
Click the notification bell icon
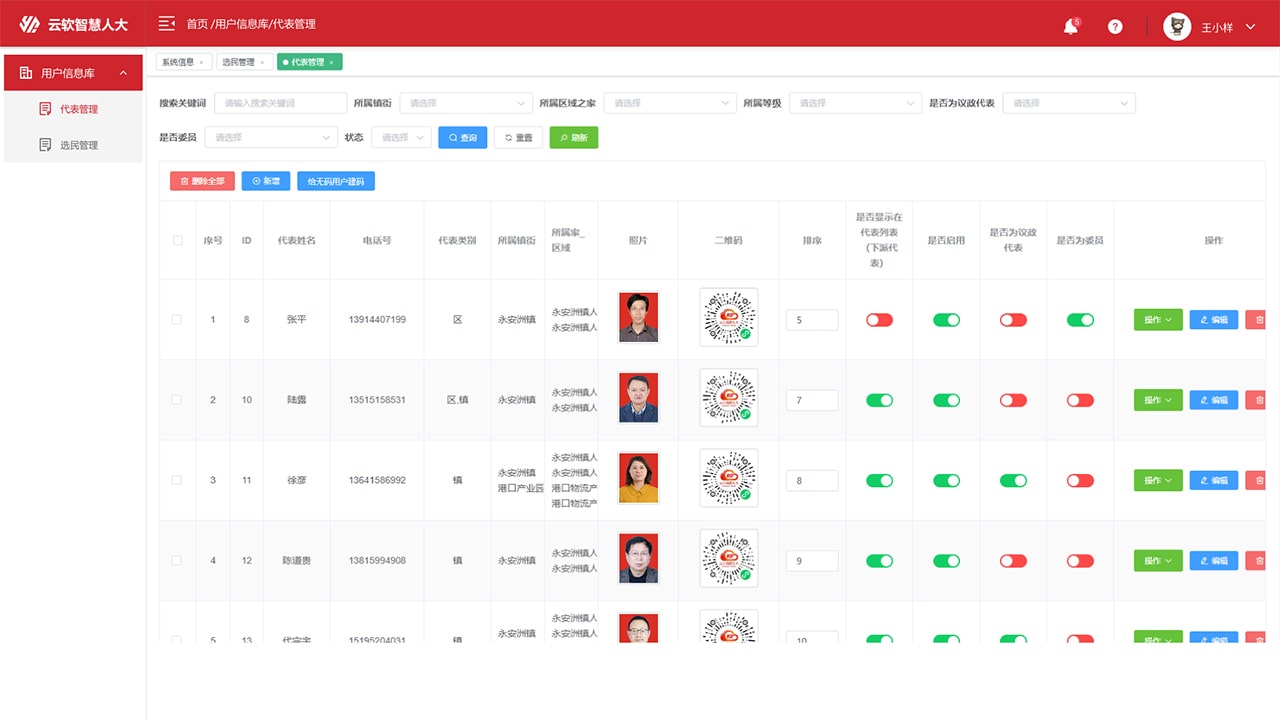point(1070,27)
